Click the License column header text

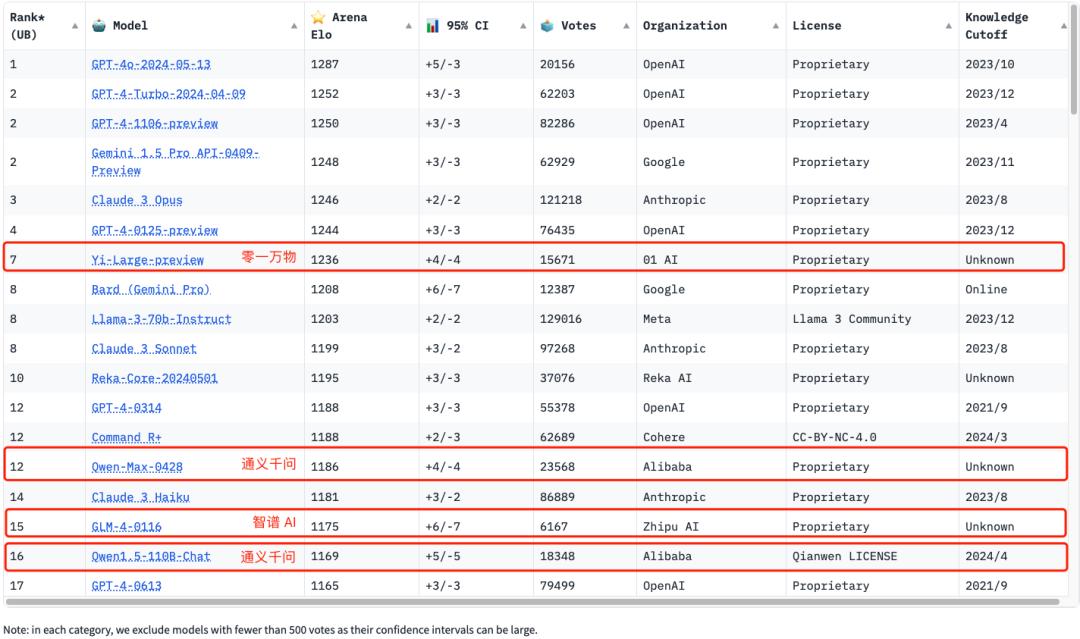click(816, 25)
